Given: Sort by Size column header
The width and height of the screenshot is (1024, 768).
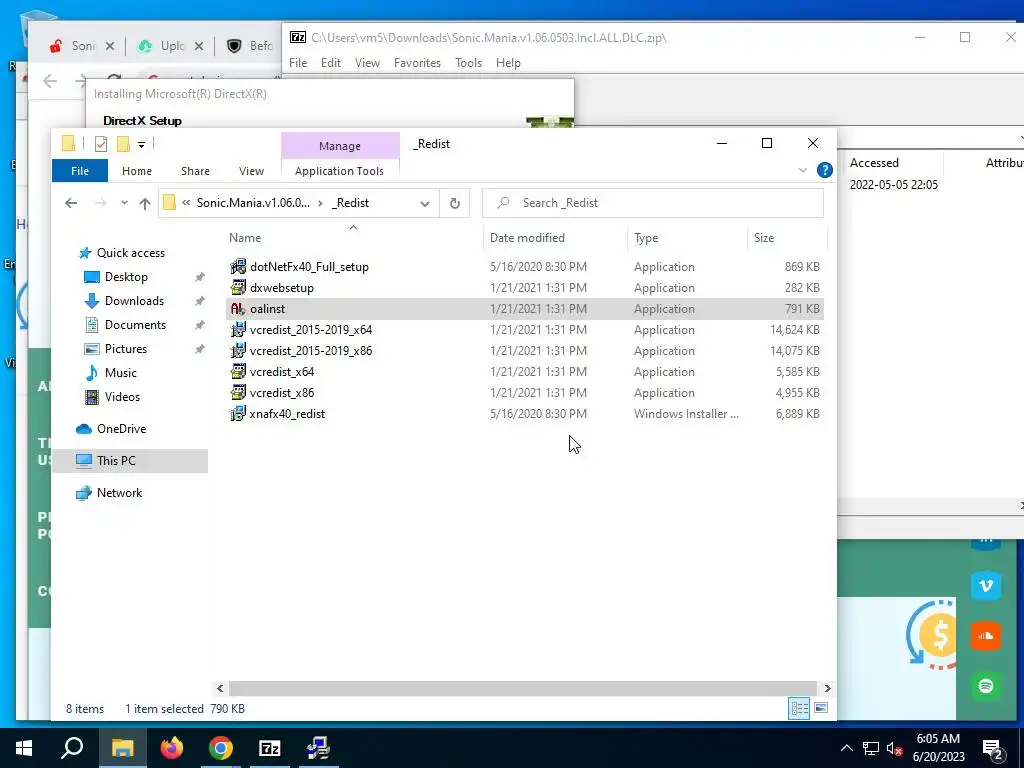Looking at the screenshot, I should pos(787,238).
